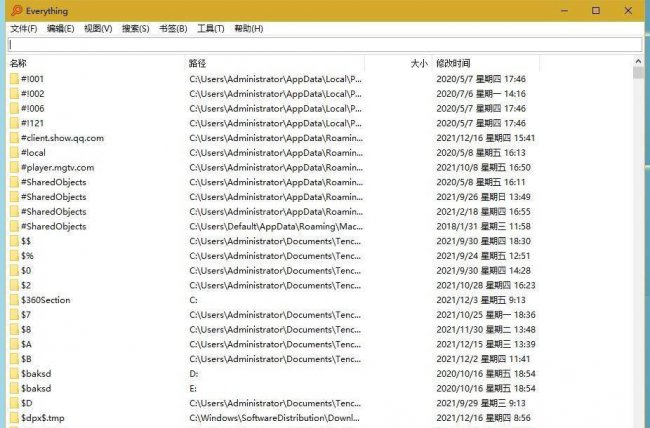Select folder icon of $0
The image size is (650, 428).
point(15,270)
